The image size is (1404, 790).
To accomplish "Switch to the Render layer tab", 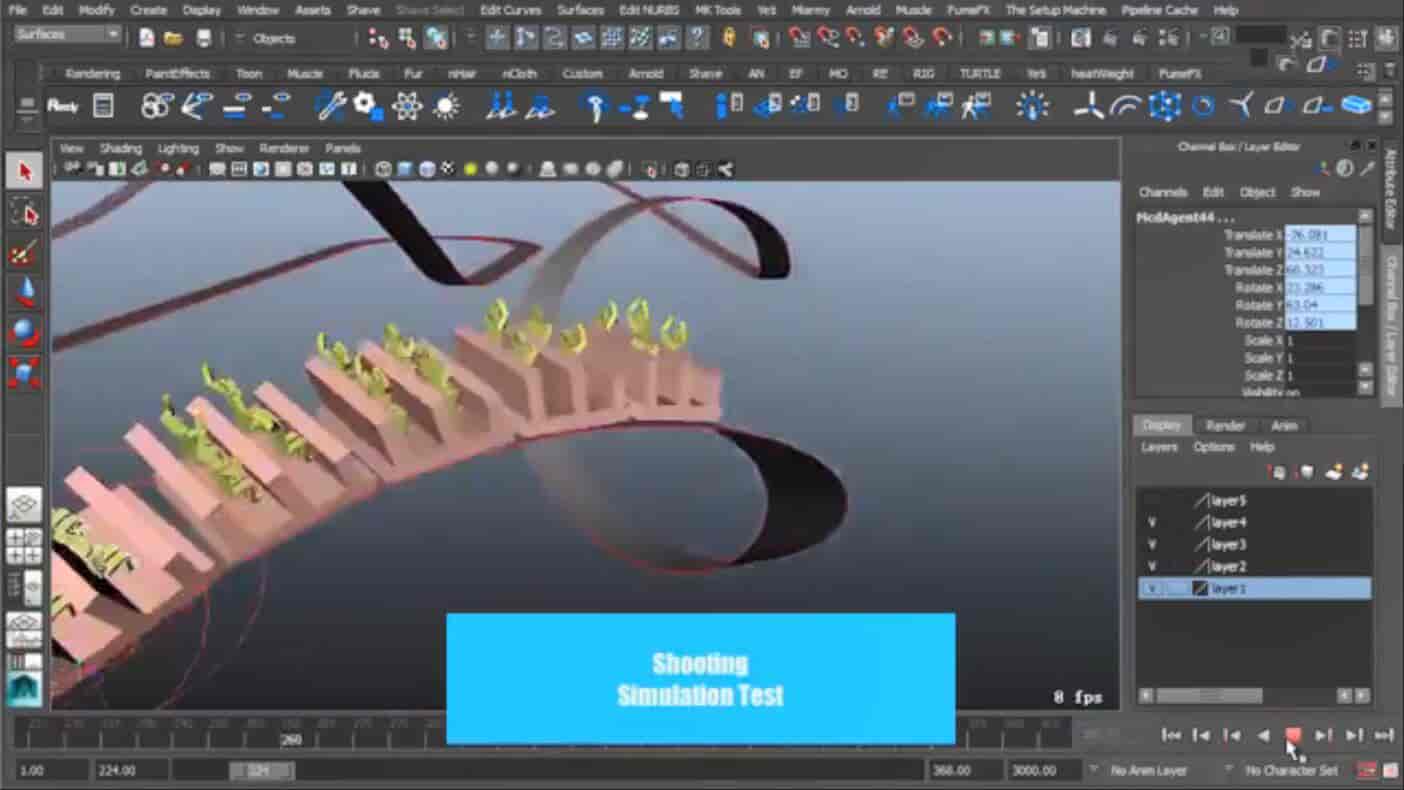I will pyautogui.click(x=1225, y=426).
